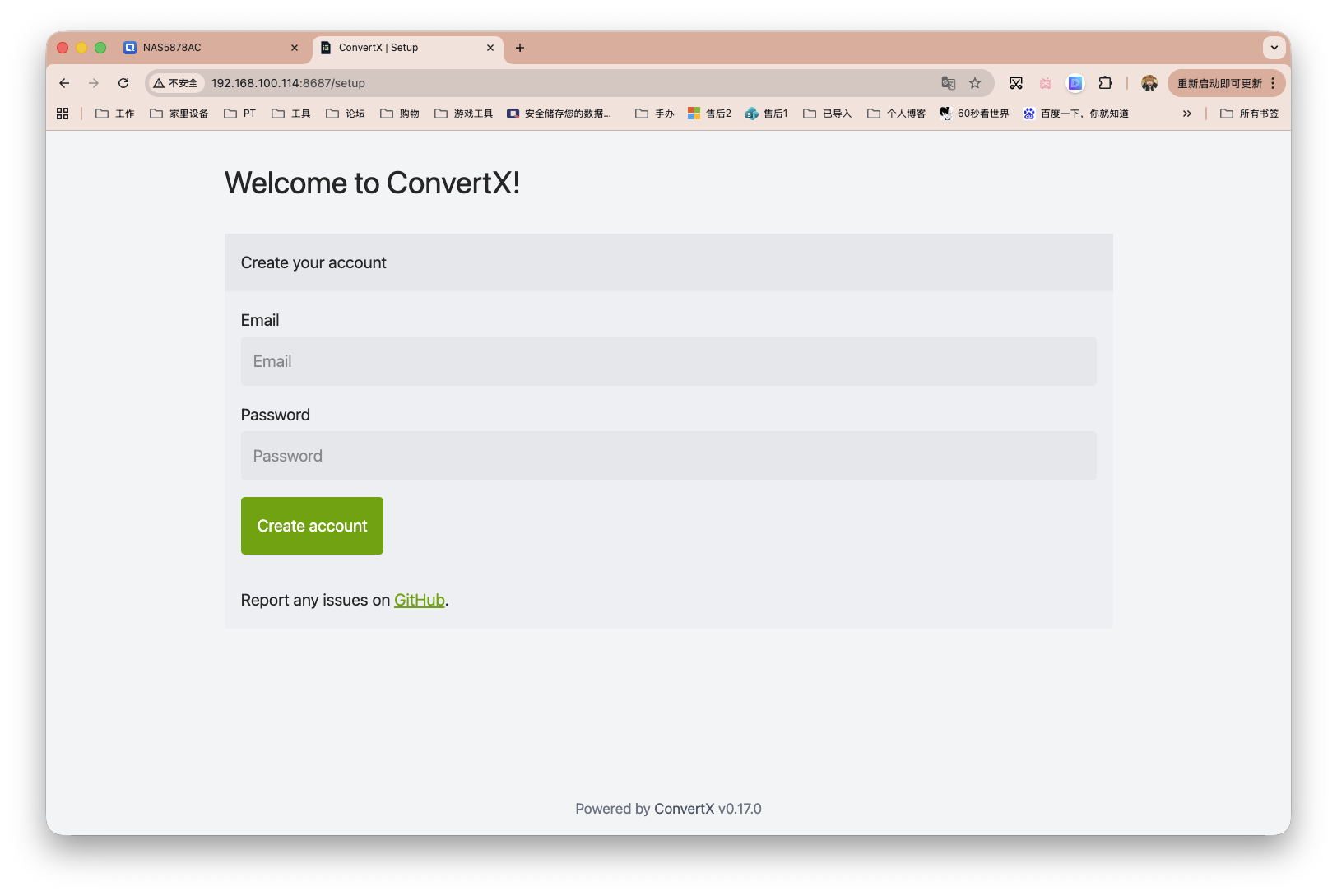
Task: Click the profile avatar icon
Action: [1149, 83]
